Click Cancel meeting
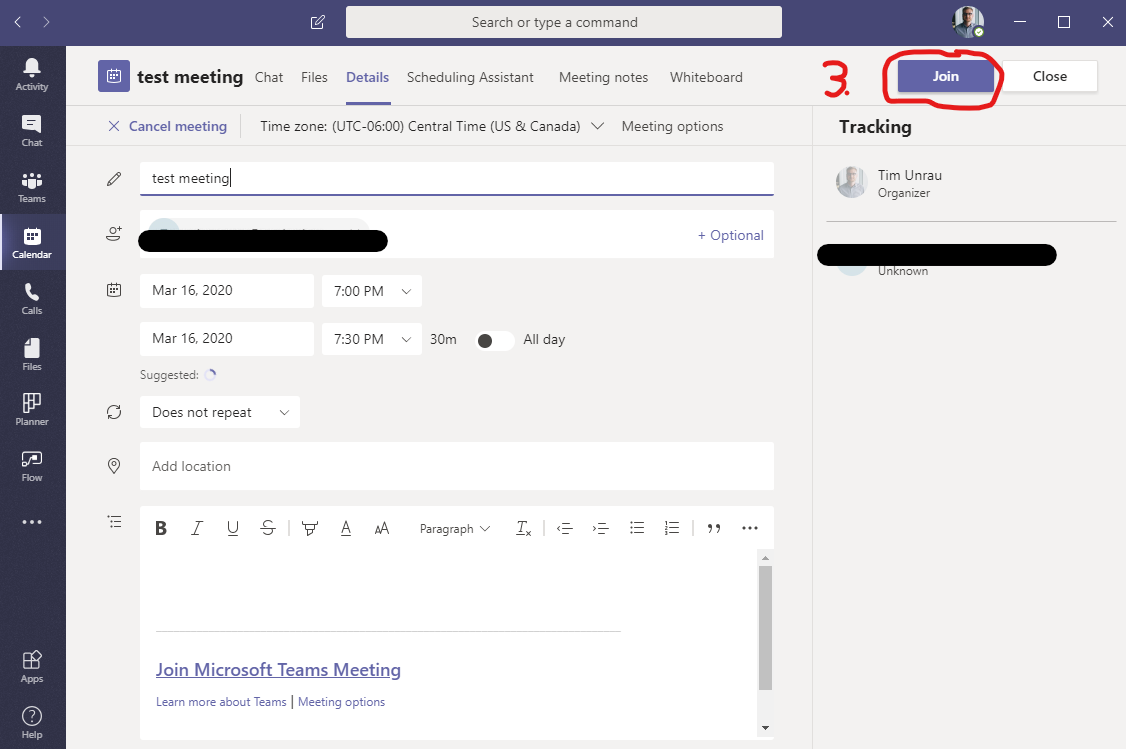 coord(167,127)
